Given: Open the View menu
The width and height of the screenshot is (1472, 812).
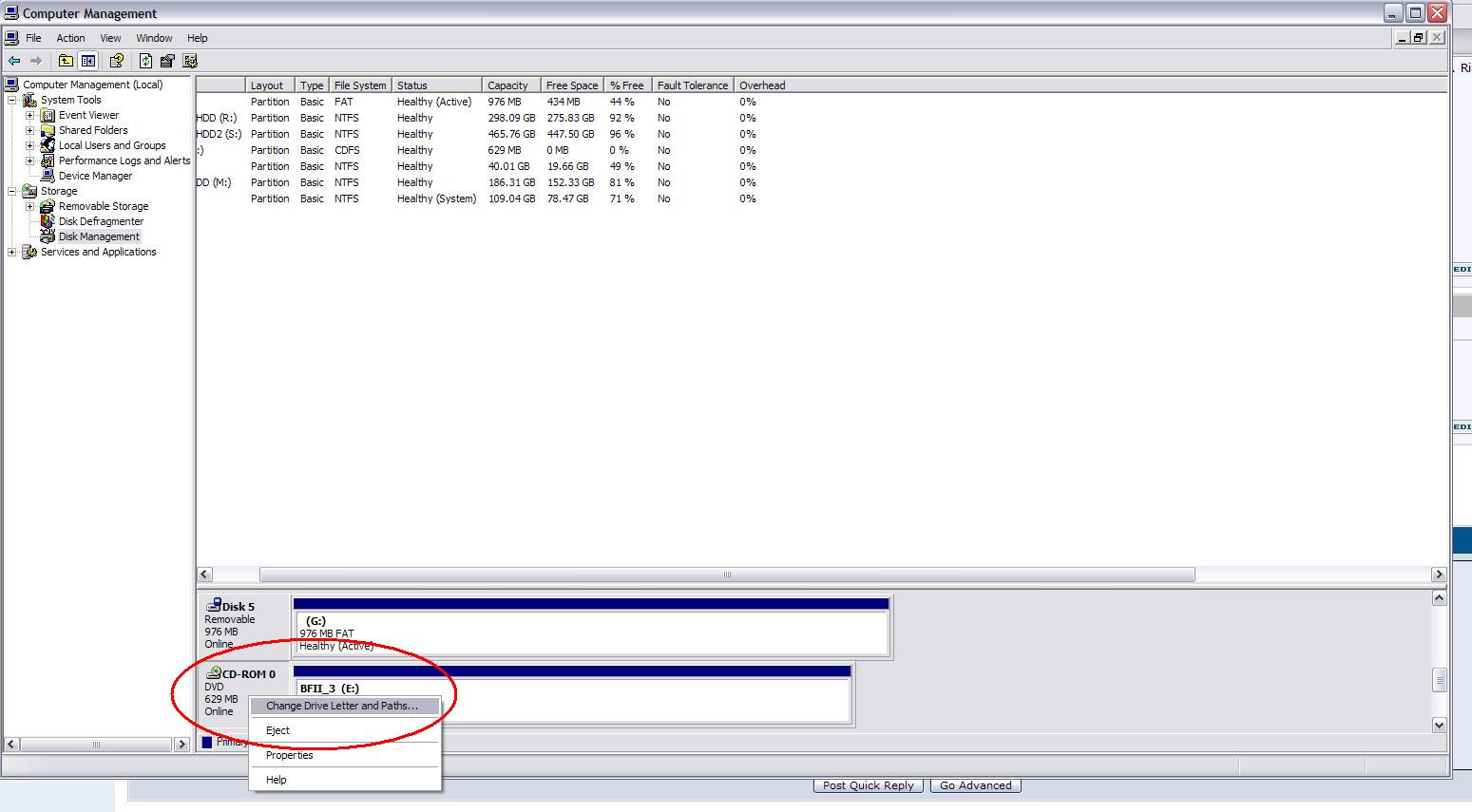Looking at the screenshot, I should click(110, 38).
